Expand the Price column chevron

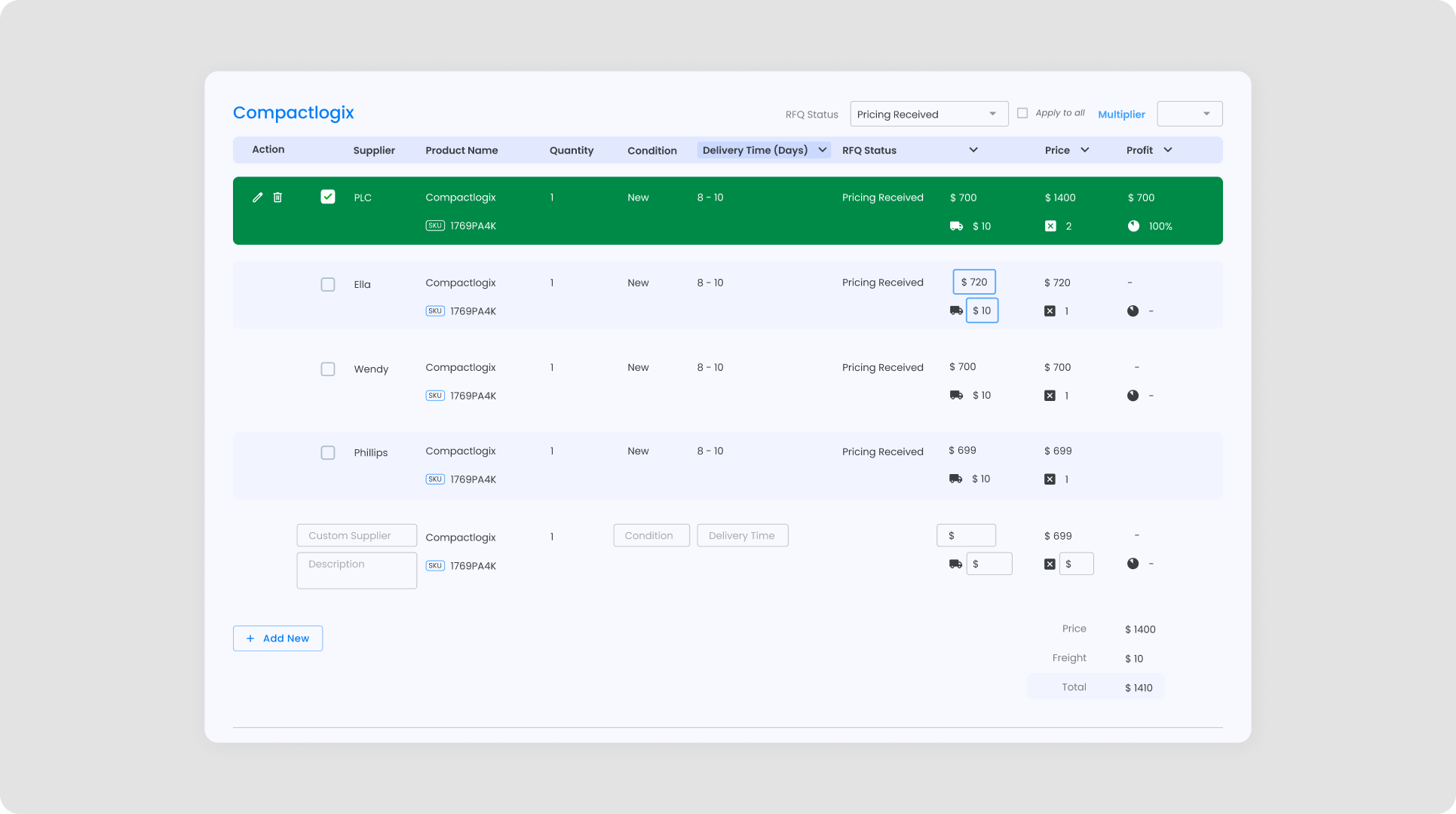pyautogui.click(x=1085, y=150)
